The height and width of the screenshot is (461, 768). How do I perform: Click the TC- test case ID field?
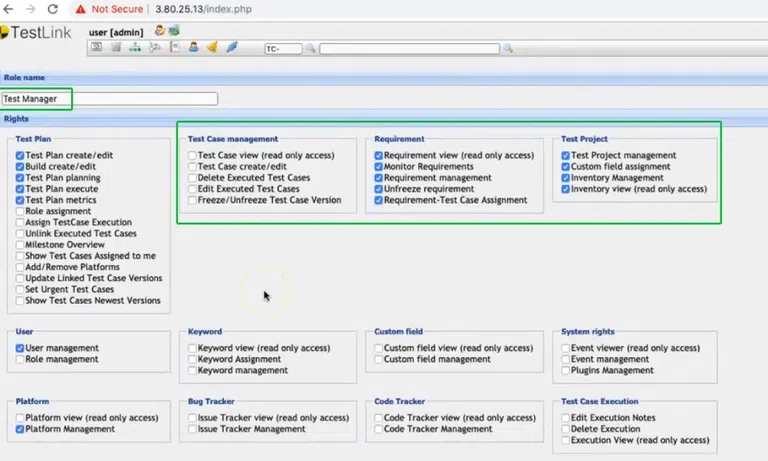coord(283,49)
